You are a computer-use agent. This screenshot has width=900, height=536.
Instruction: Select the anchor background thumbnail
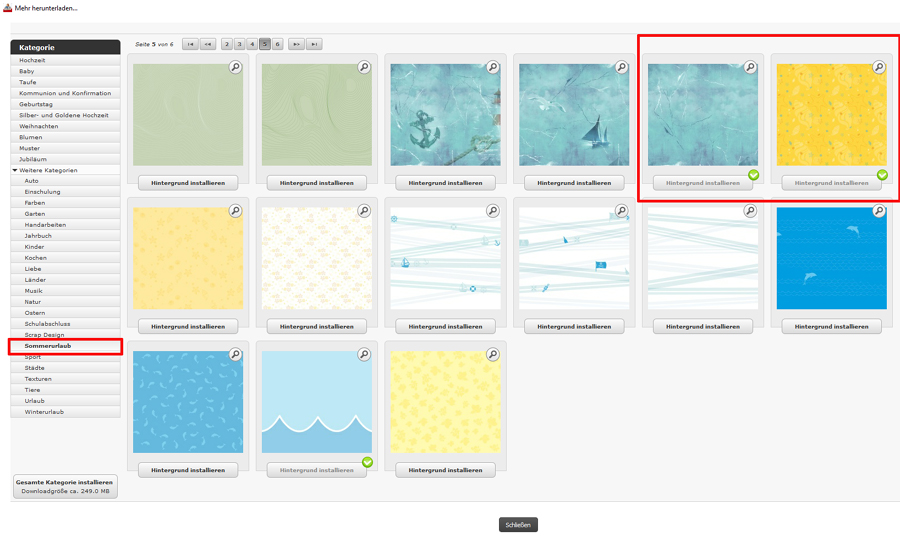[x=445, y=115]
